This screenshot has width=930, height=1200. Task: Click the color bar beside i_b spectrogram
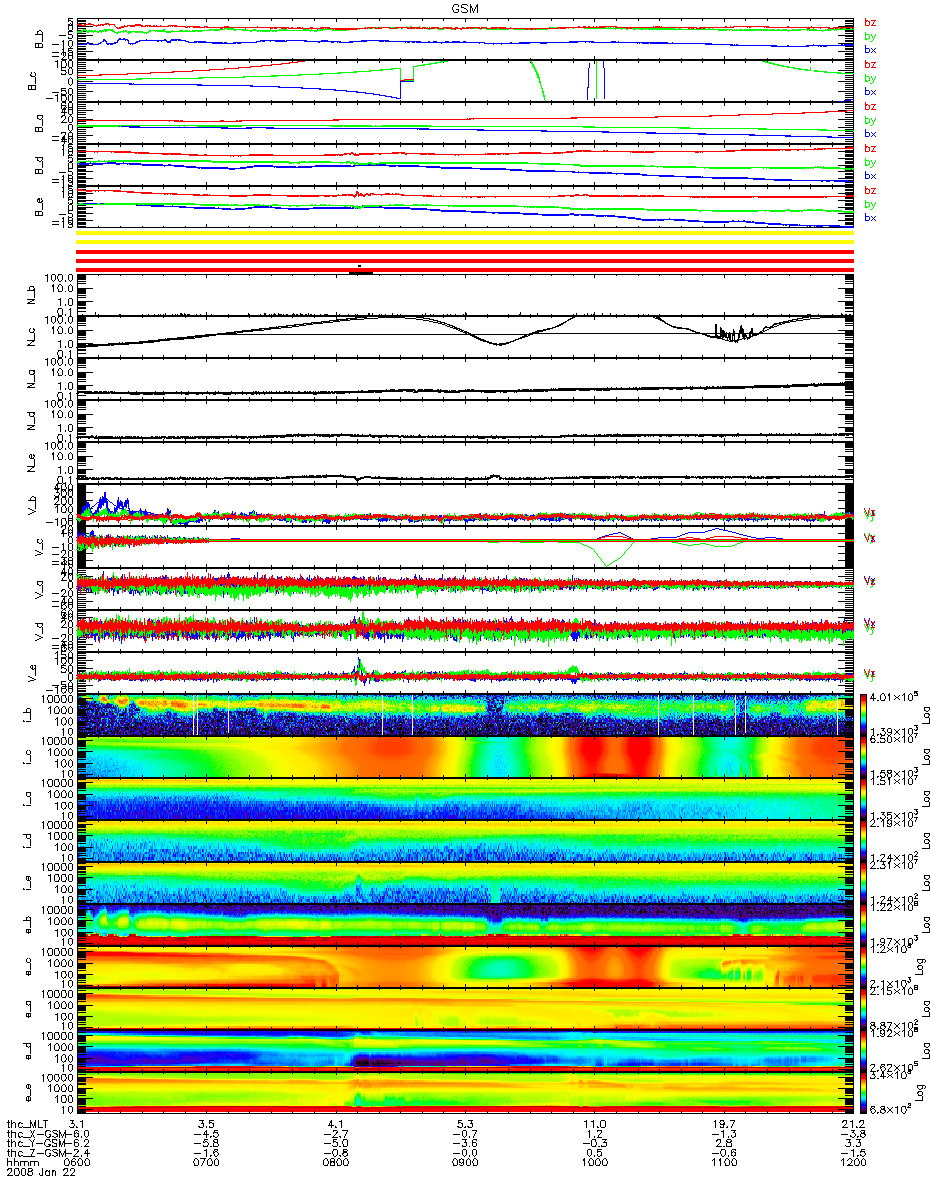tap(865, 714)
